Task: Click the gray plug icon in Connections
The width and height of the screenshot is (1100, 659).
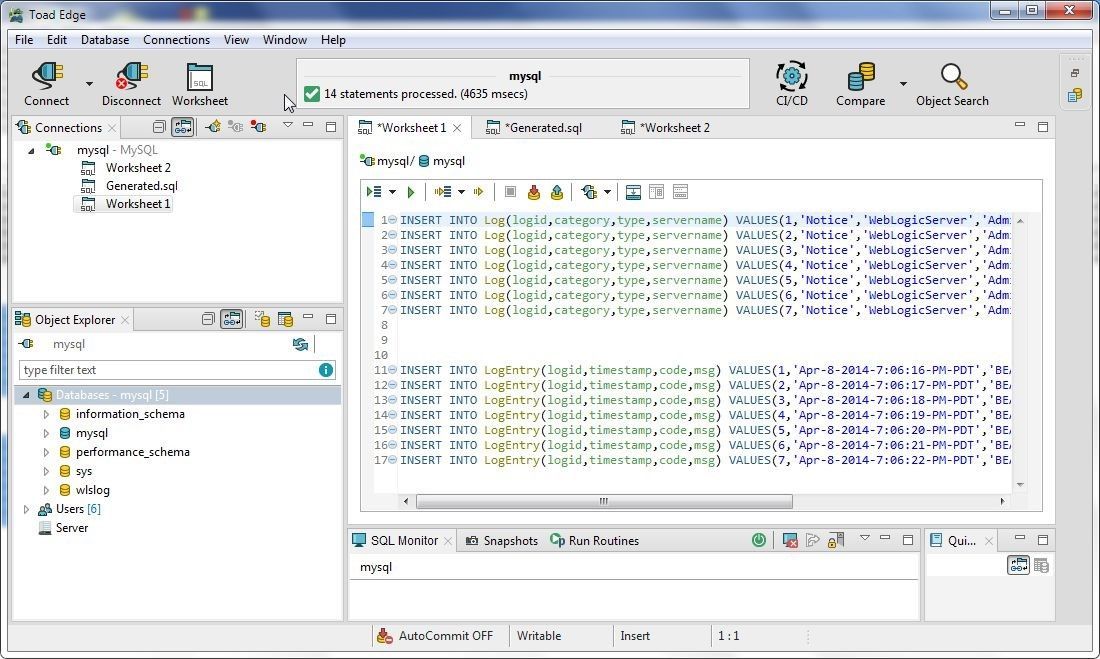Action: 236,127
